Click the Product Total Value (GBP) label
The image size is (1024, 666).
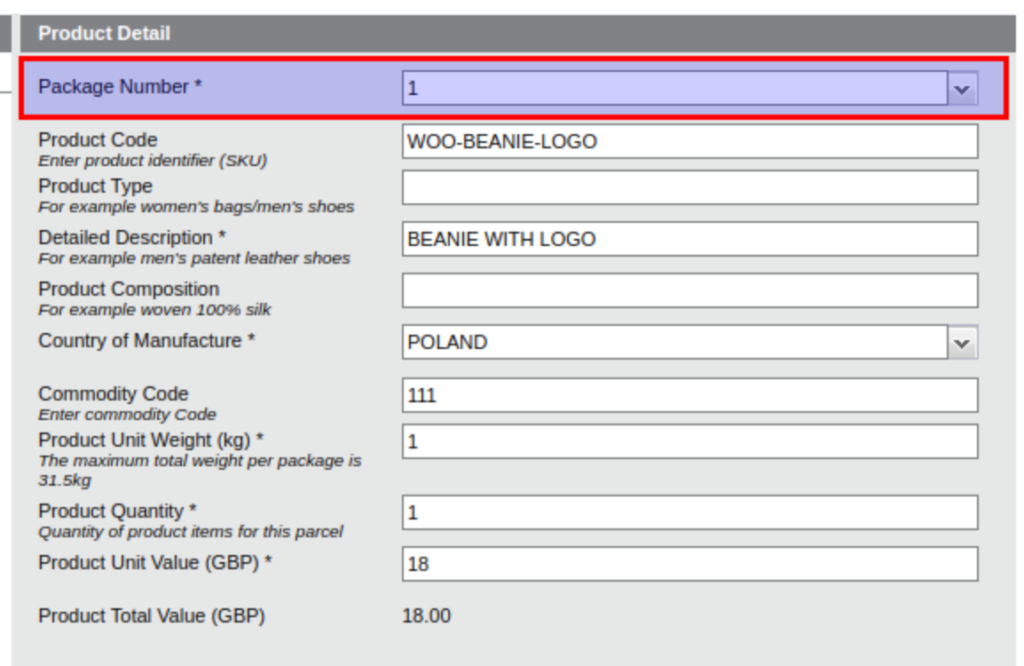152,616
